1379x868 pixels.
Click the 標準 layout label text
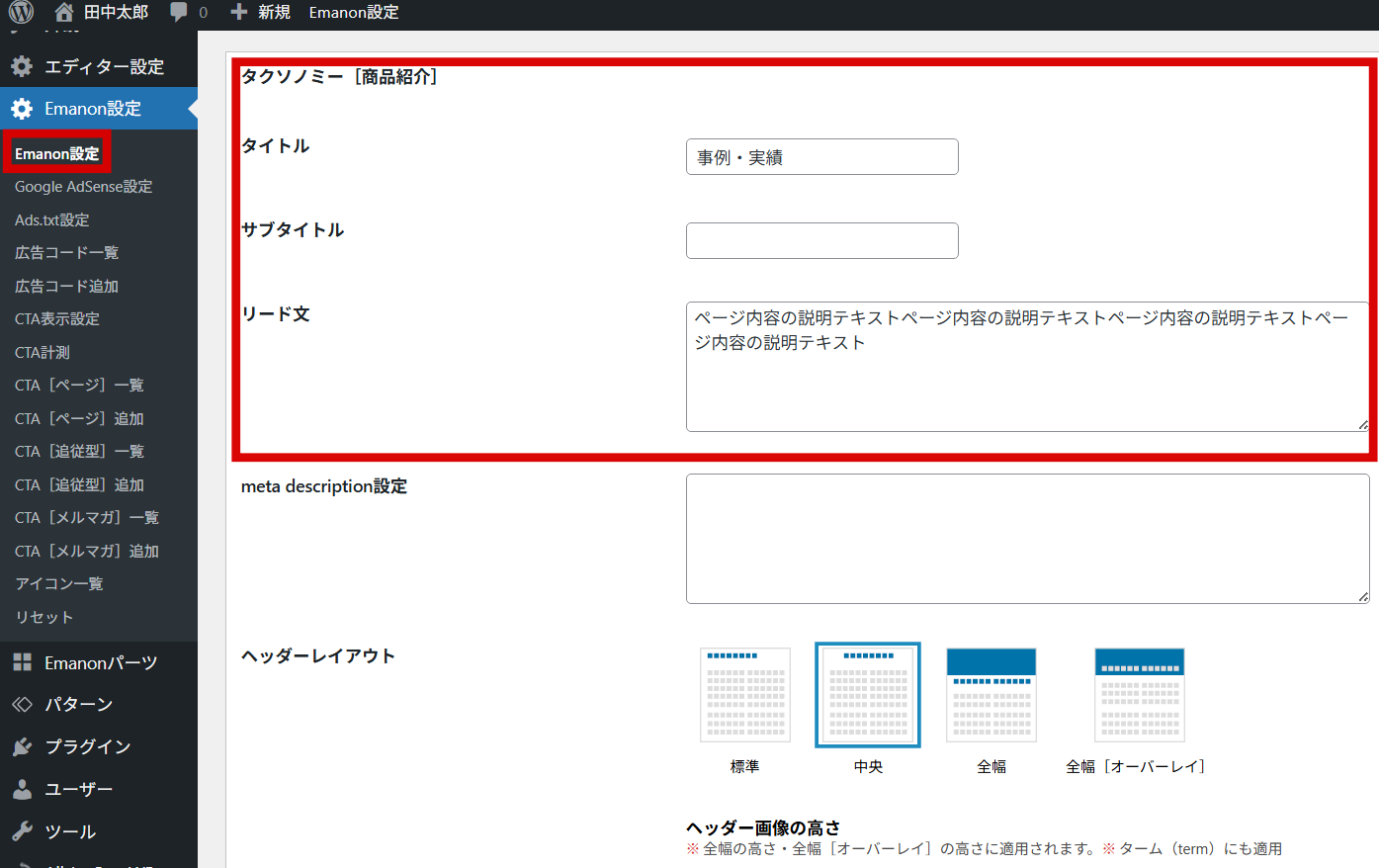click(x=745, y=766)
